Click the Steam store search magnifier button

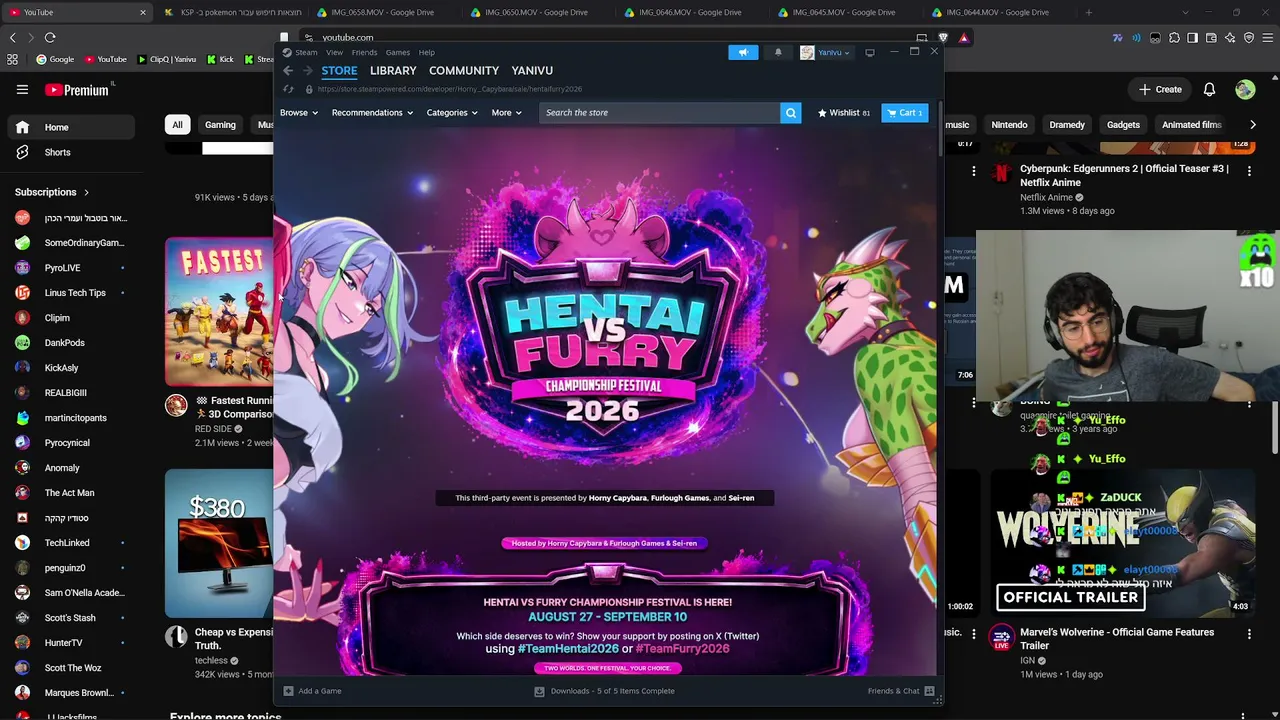point(791,113)
